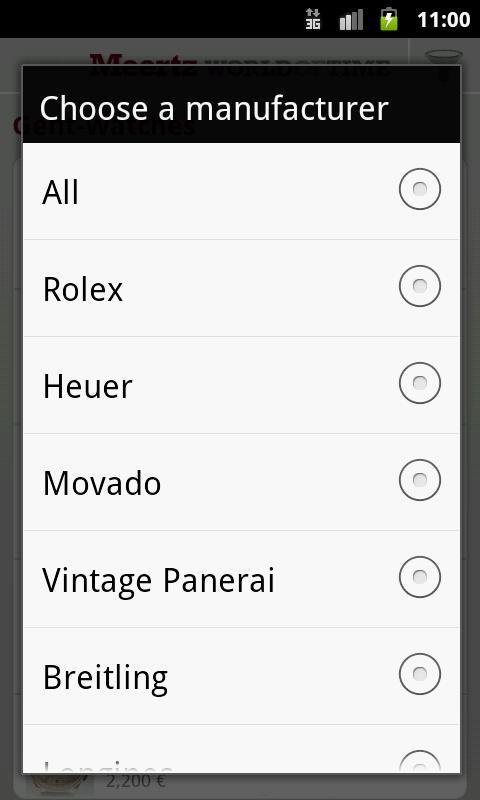Screen dimensions: 480x800
Task: Select the partially visible Longines radio button
Action: (419, 761)
